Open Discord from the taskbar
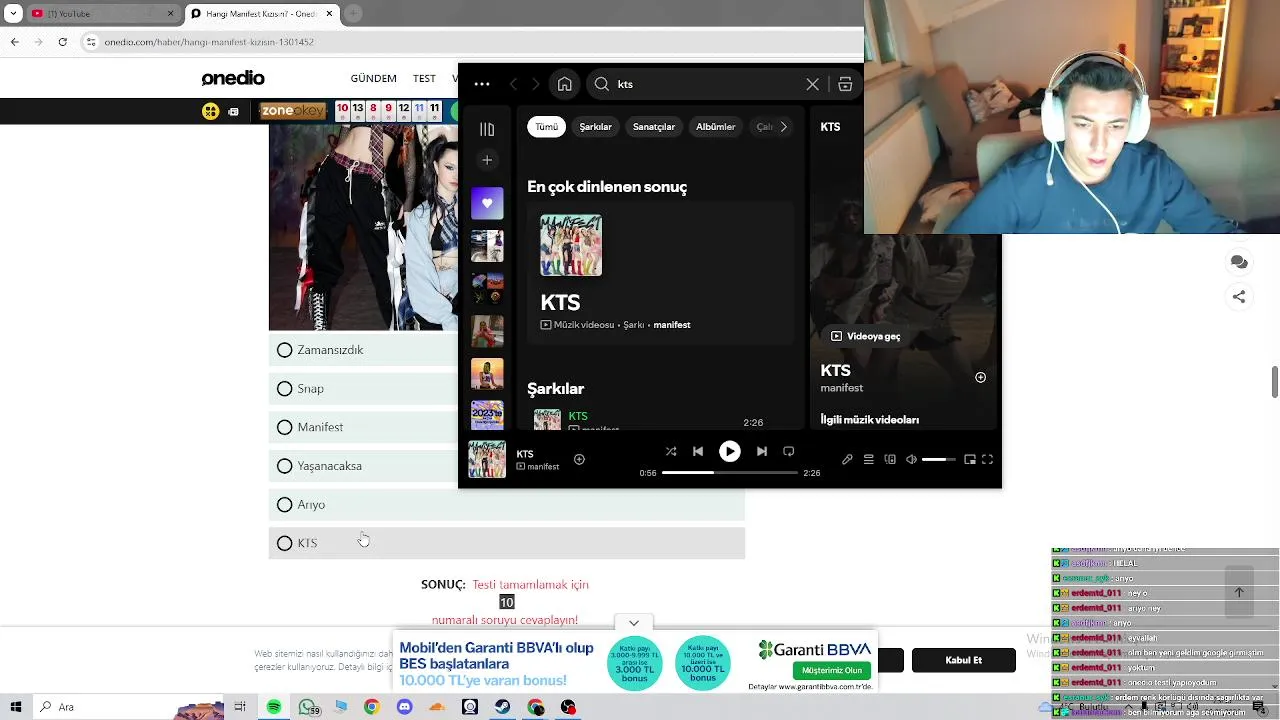 click(404, 707)
